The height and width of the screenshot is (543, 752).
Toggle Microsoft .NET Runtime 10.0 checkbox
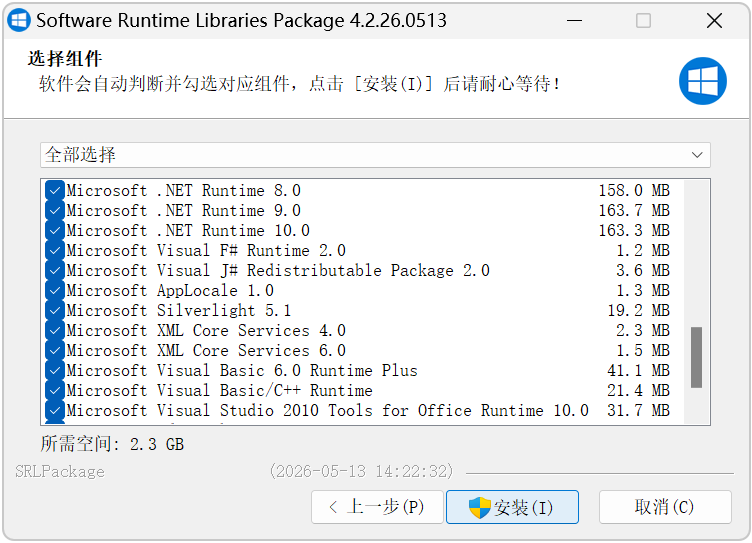click(55, 231)
